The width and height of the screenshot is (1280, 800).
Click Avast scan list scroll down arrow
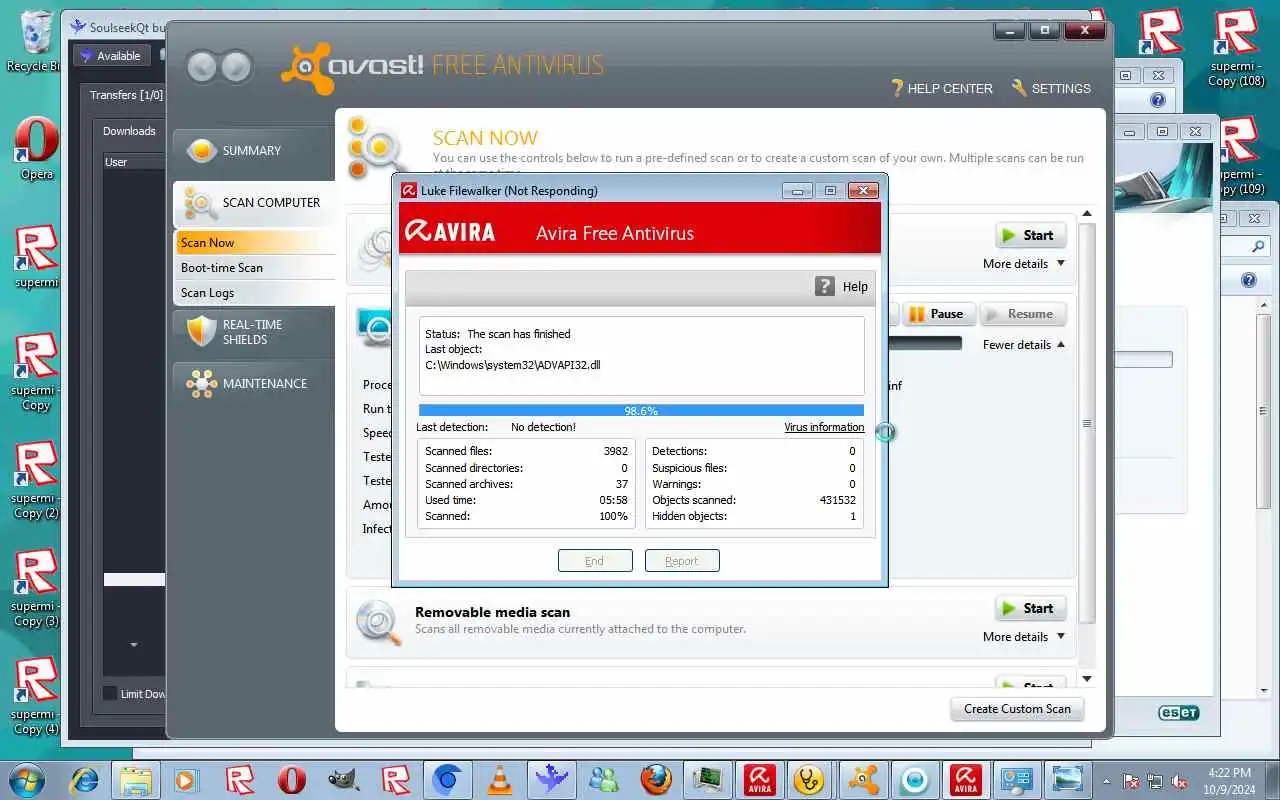click(1087, 679)
